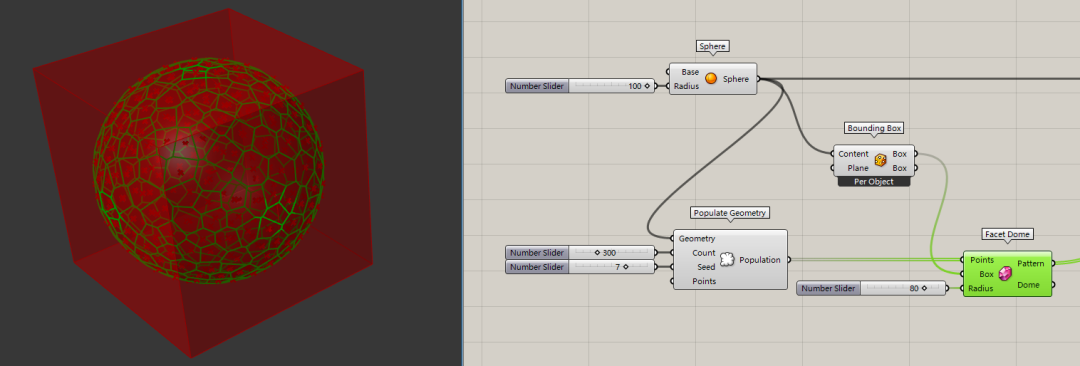Click the Pattern output on Facet Dome
Image resolution: width=1080 pixels, height=366 pixels.
coord(1030,263)
